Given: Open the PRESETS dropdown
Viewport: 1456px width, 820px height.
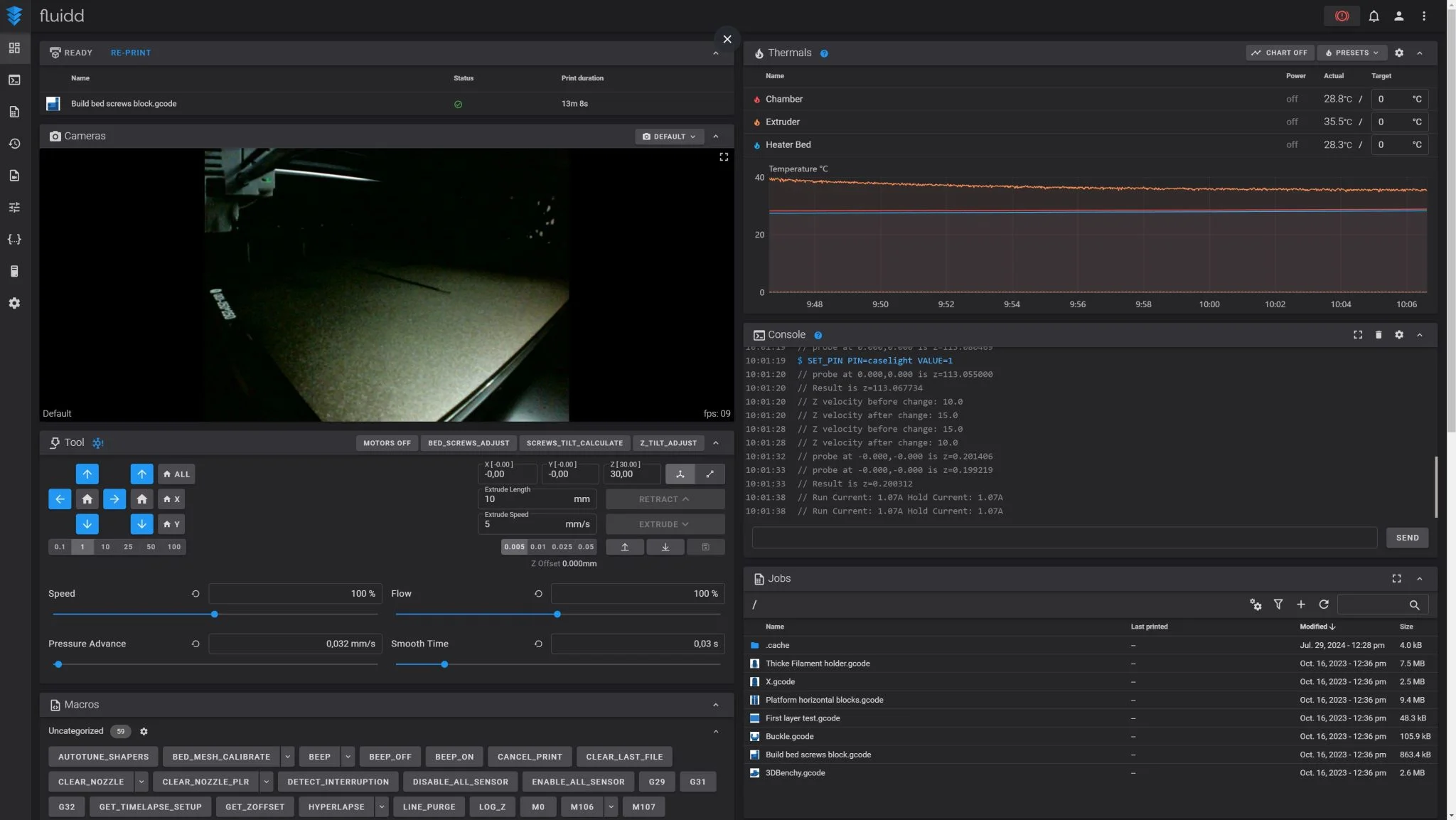Looking at the screenshot, I should click(1351, 53).
